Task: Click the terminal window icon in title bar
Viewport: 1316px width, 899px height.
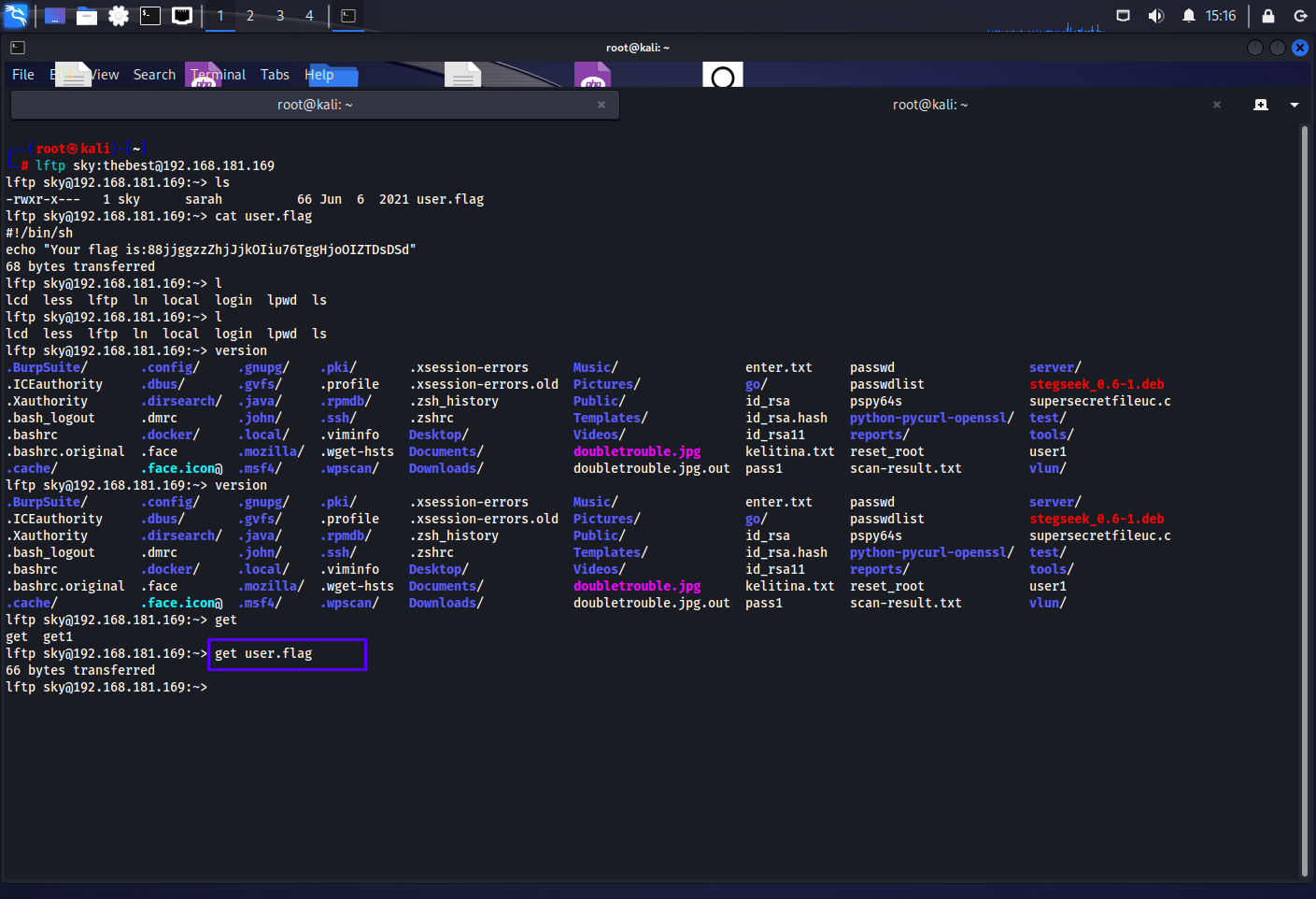Action: (18, 48)
